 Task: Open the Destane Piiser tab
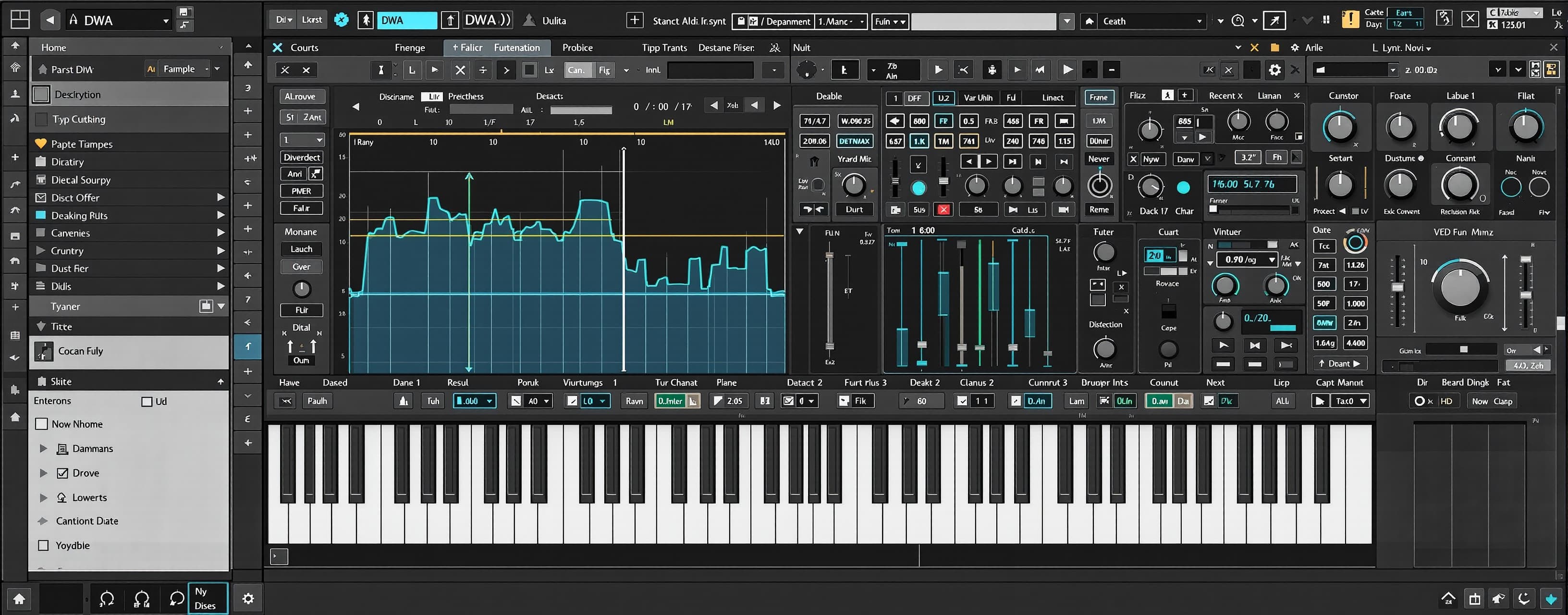726,48
